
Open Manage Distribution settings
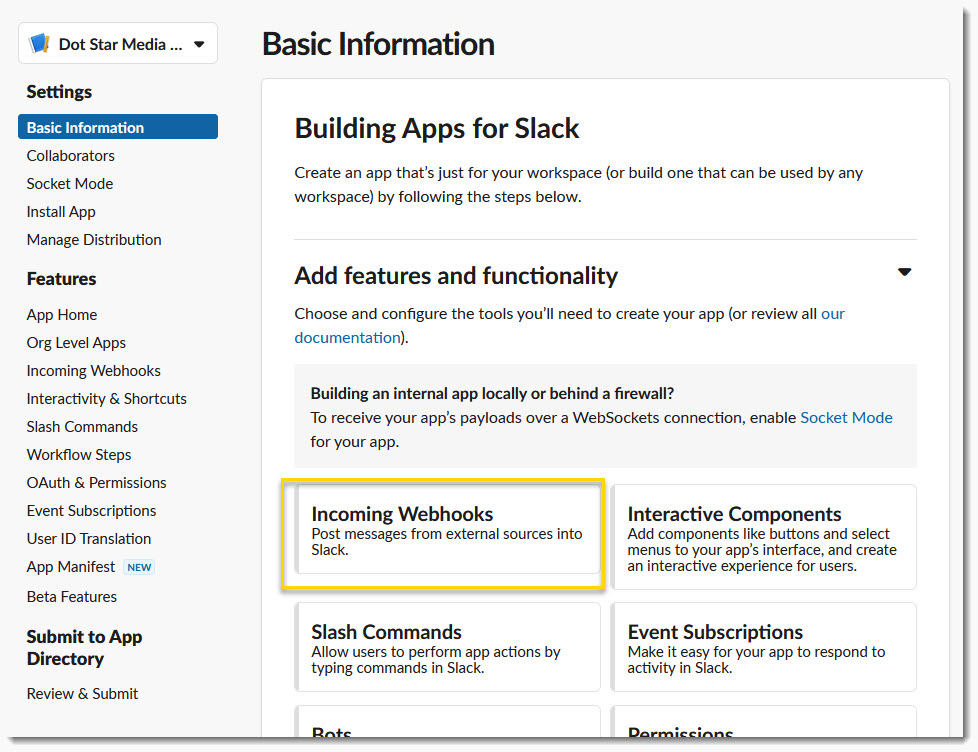click(x=94, y=240)
